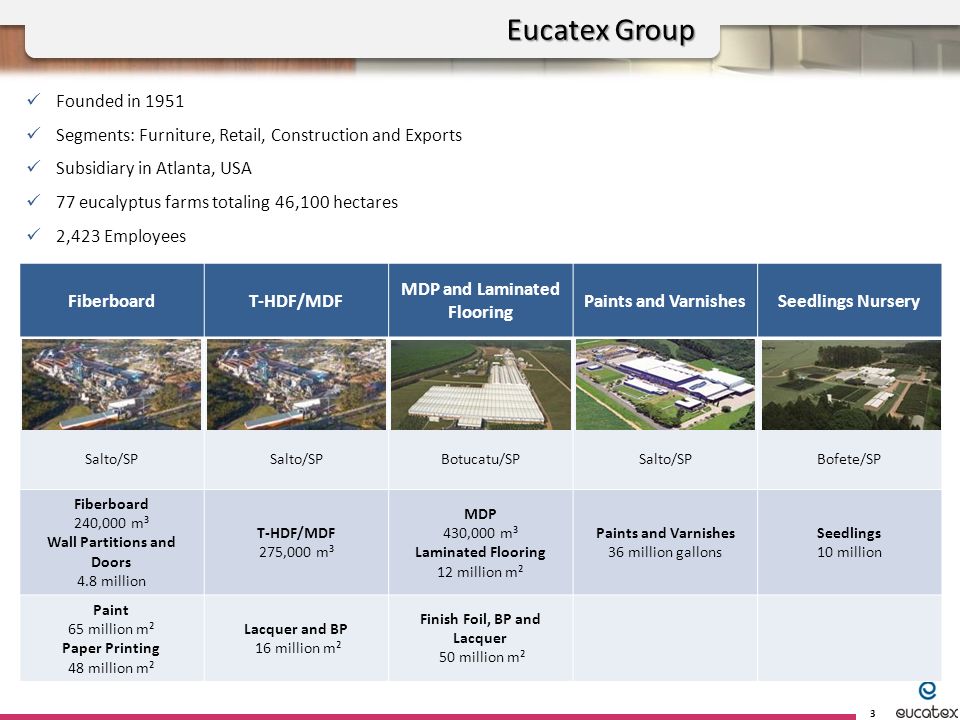Click the 'Seedlings 10 million' cell

[x=849, y=542]
